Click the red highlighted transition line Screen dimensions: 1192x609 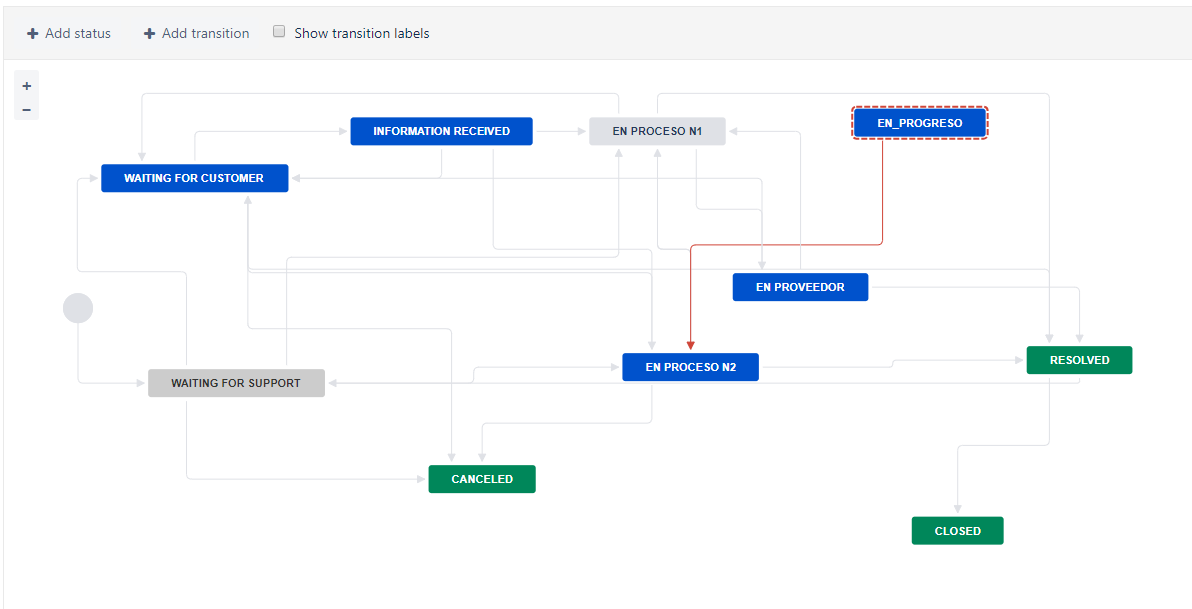pos(786,245)
